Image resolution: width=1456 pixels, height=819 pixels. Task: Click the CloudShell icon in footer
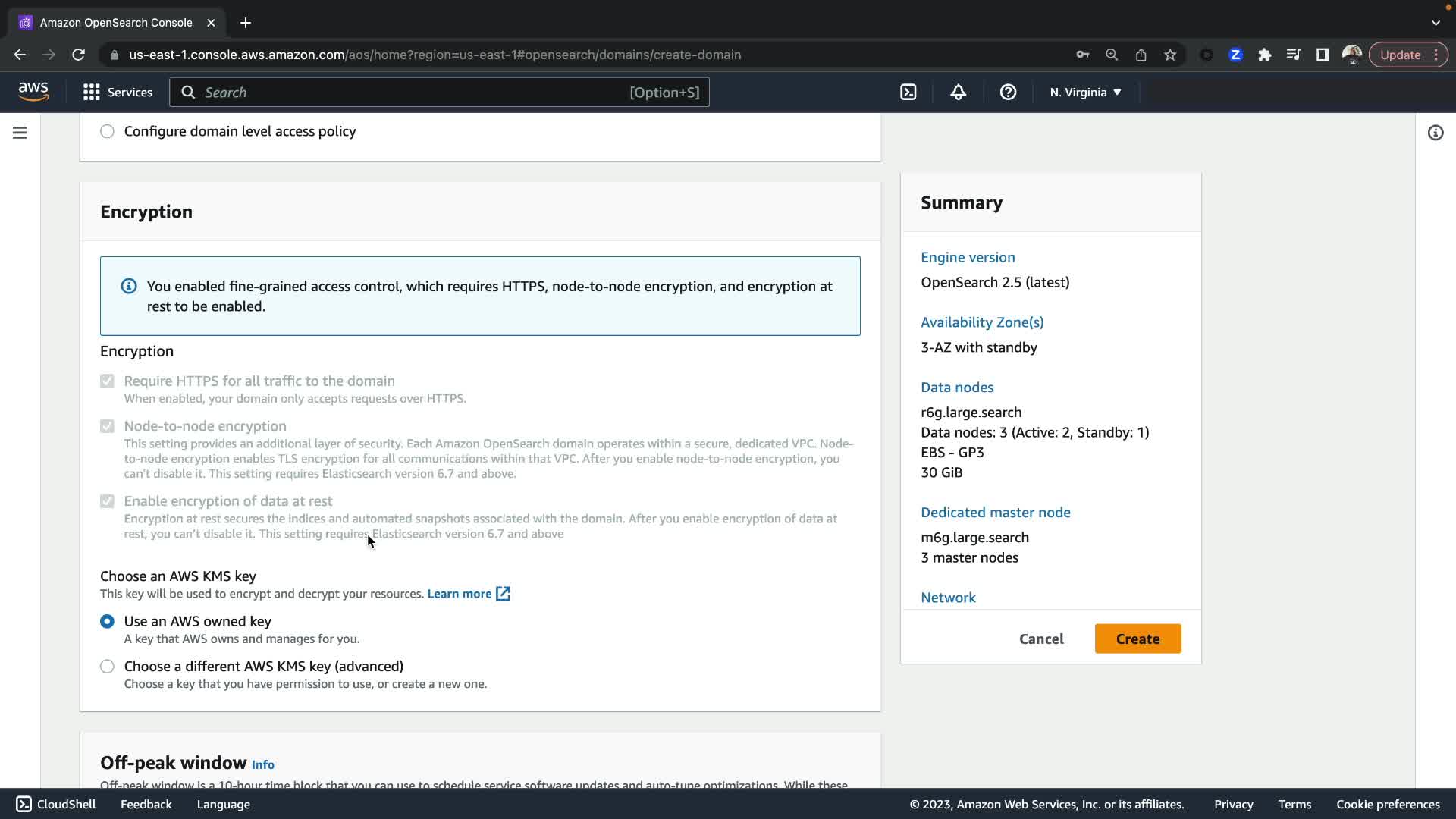(x=24, y=804)
